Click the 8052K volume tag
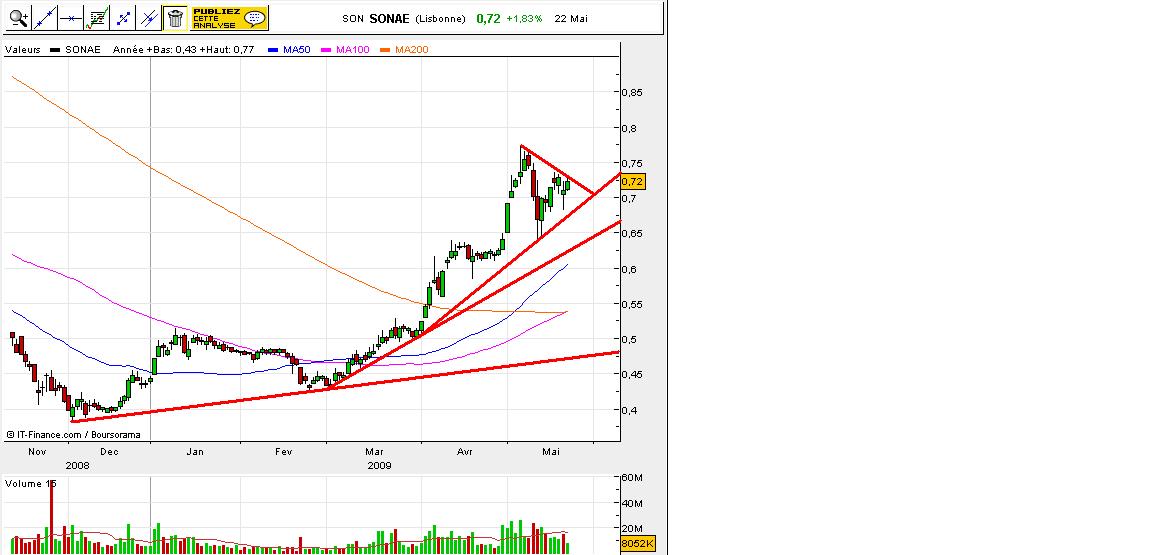Viewport: 1169px width, 555px height. coord(637,545)
